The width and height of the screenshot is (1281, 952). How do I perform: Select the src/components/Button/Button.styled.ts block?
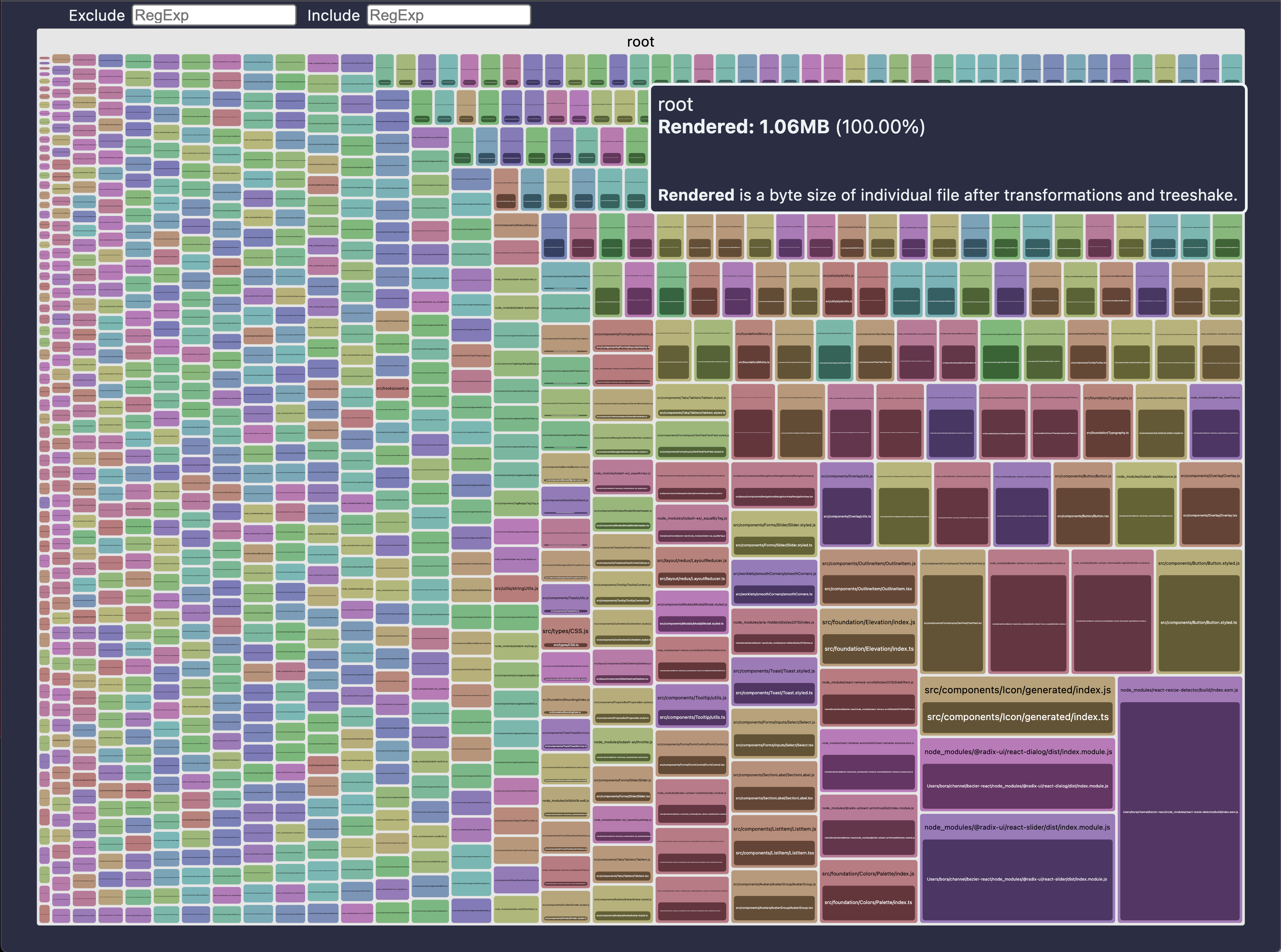click(1199, 623)
